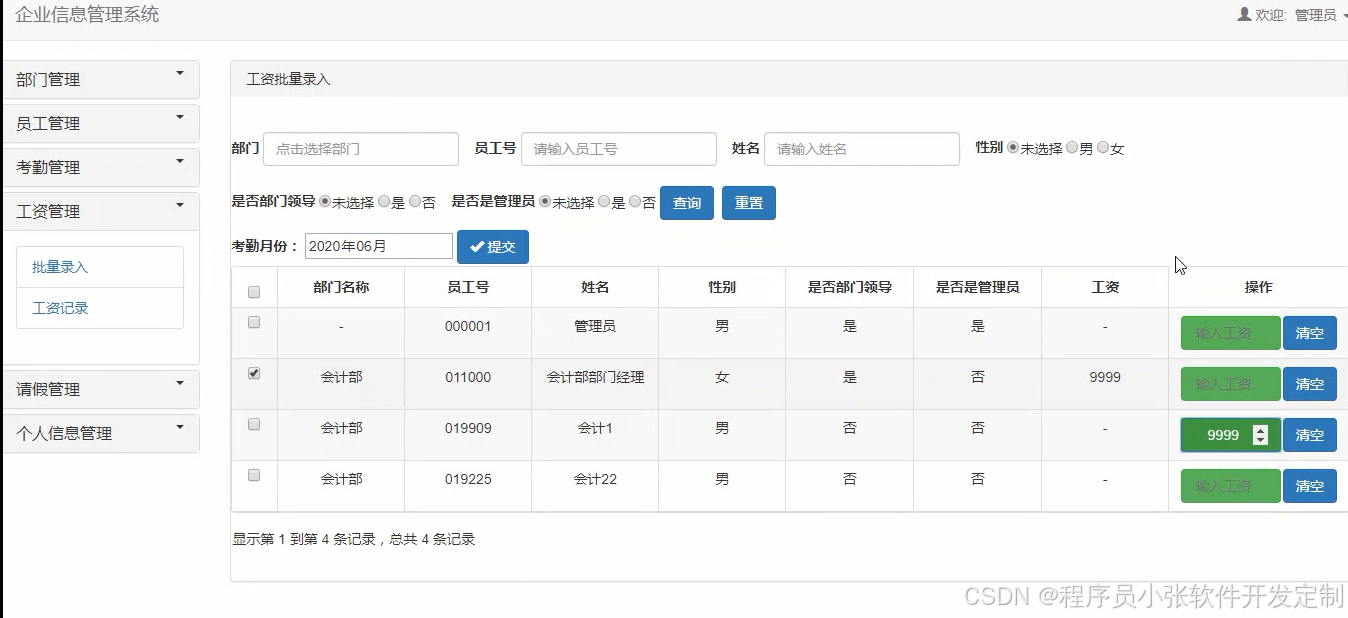Select 是 for 是否部门领导 filter
This screenshot has height=618, width=1348.
coord(385,201)
